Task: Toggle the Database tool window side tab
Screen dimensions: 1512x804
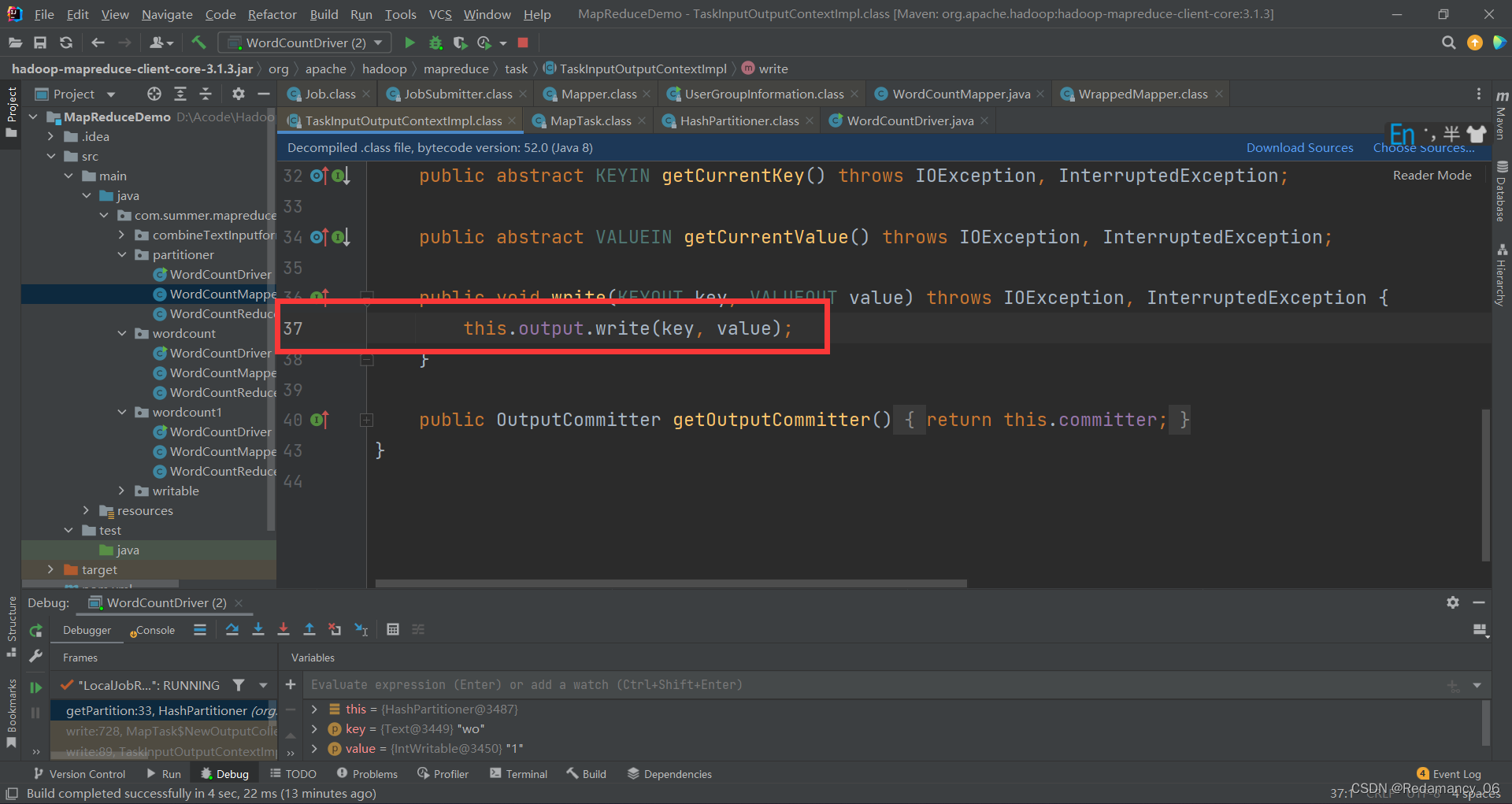Action: point(1502,191)
